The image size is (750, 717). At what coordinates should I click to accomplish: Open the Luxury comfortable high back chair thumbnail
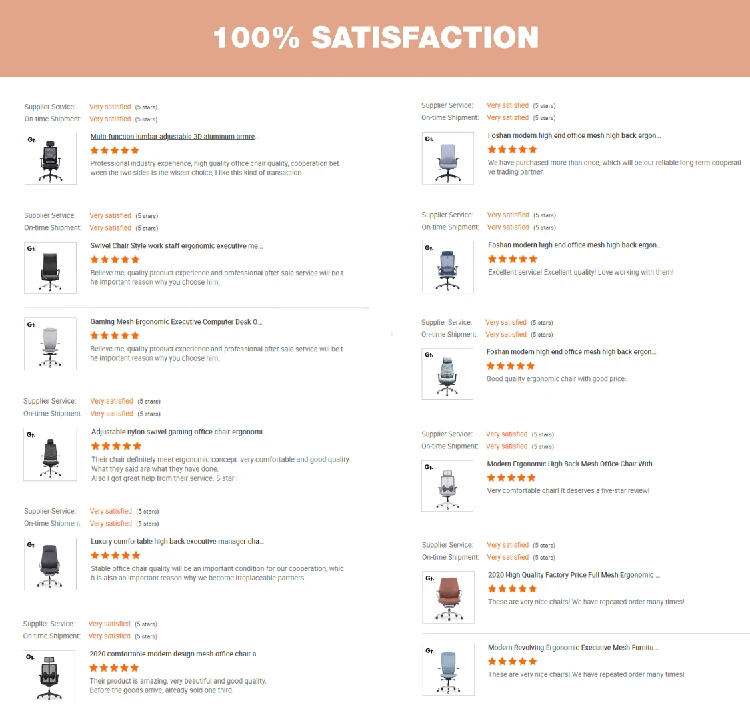[49, 563]
